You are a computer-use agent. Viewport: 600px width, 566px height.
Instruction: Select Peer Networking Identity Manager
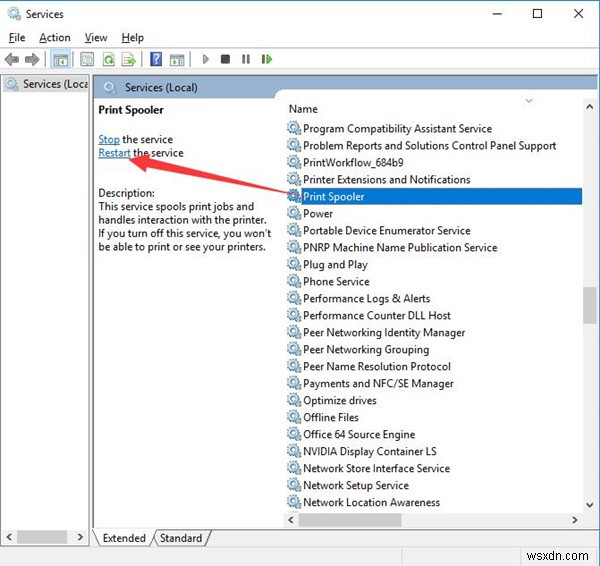pyautogui.click(x=384, y=332)
